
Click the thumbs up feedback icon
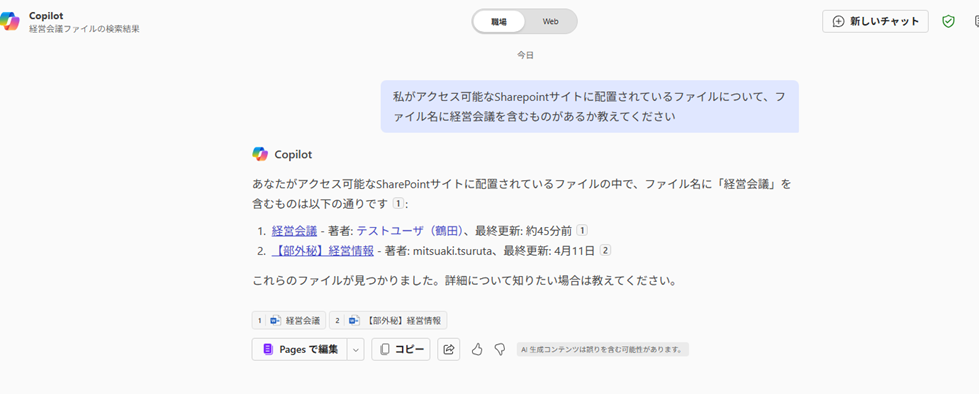point(477,349)
